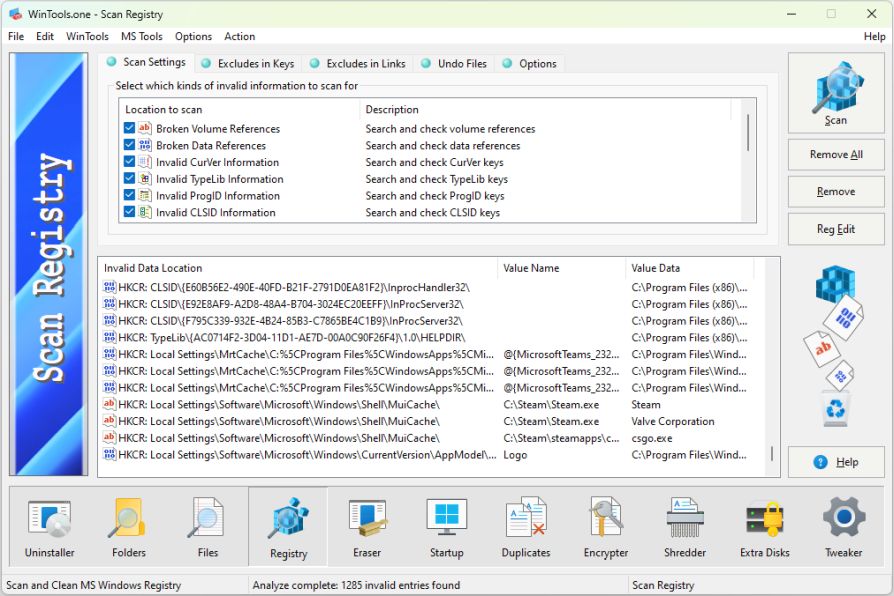This screenshot has width=894, height=596.
Task: Open the Options menu
Action: point(193,37)
